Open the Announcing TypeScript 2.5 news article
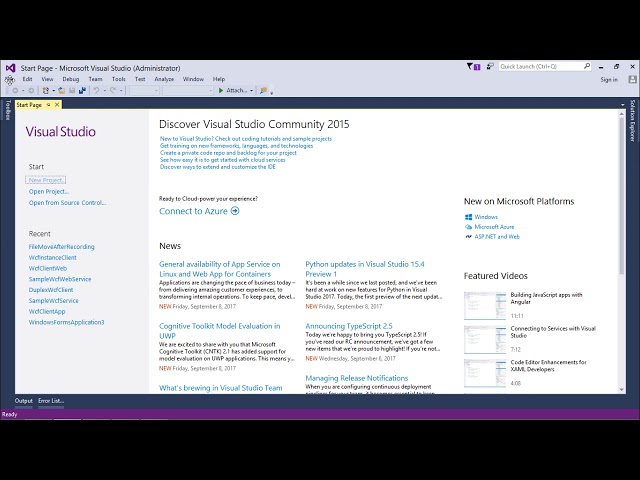Screen dimensions: 640x480 (x=349, y=326)
